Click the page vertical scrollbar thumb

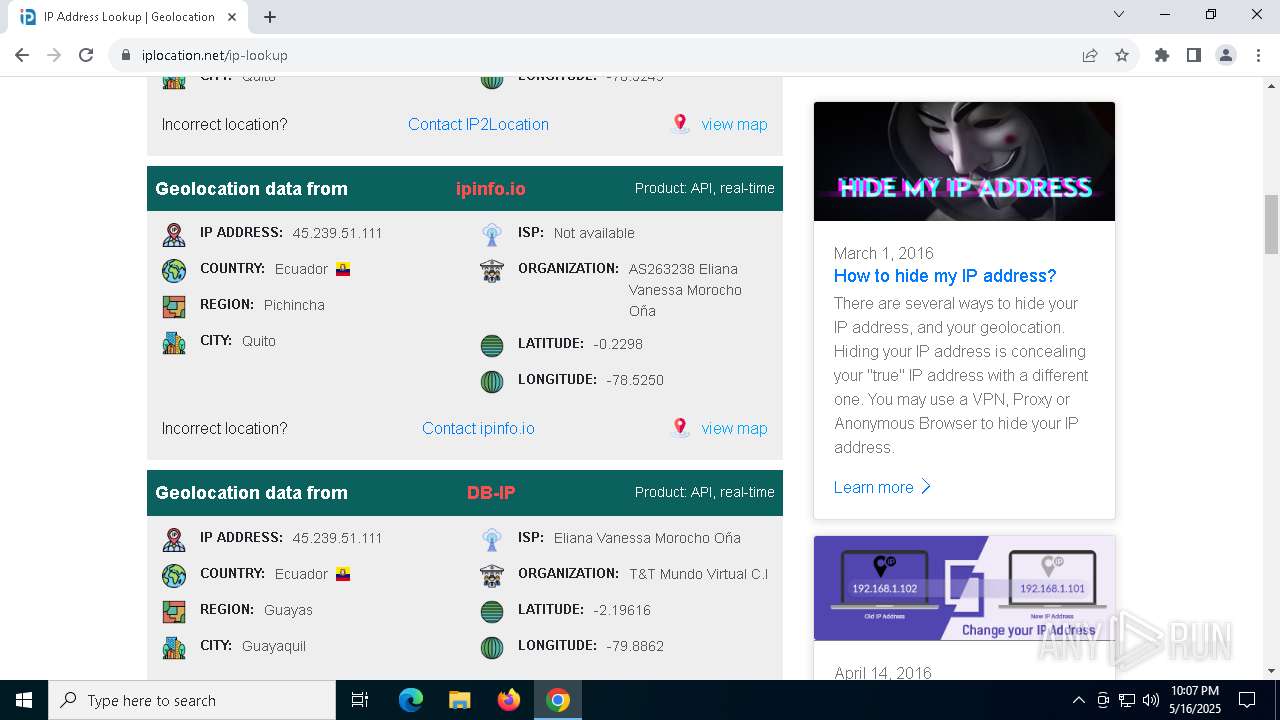(1271, 224)
